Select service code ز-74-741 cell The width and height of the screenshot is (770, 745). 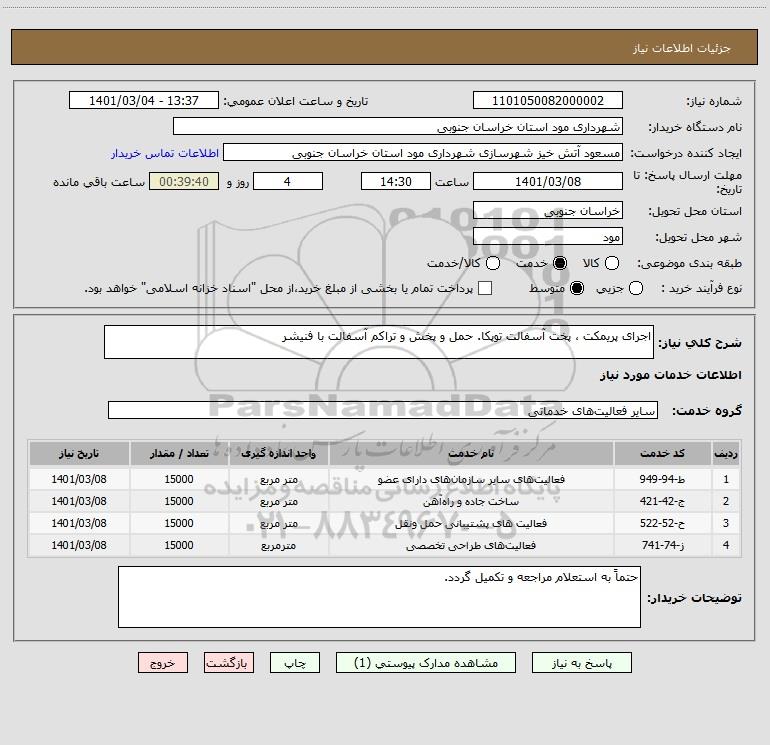tap(662, 545)
